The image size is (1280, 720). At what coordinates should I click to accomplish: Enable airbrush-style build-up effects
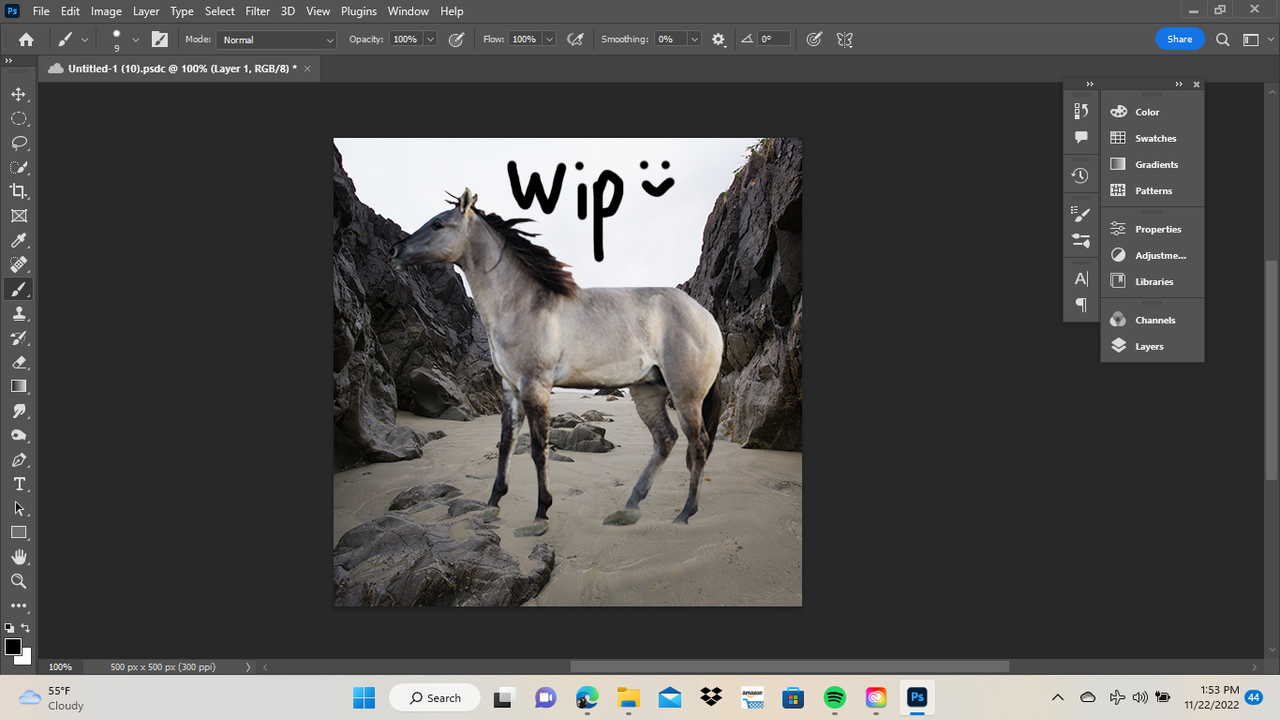point(575,39)
